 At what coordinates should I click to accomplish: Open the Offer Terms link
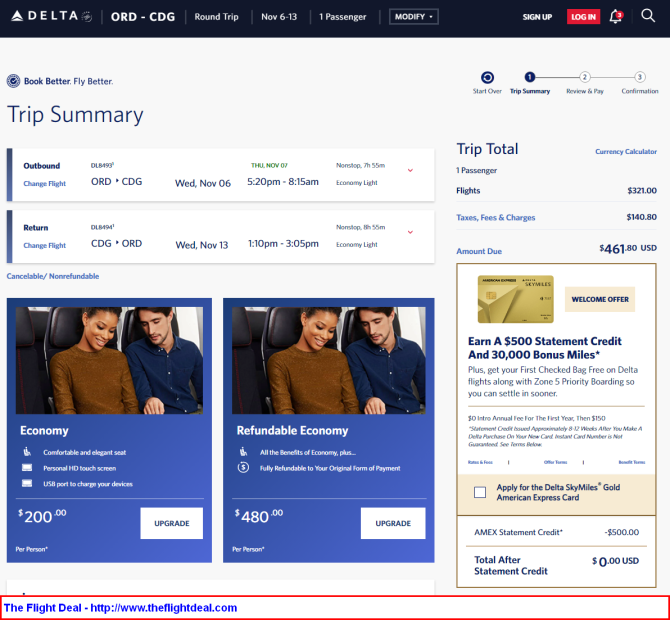(x=555, y=462)
